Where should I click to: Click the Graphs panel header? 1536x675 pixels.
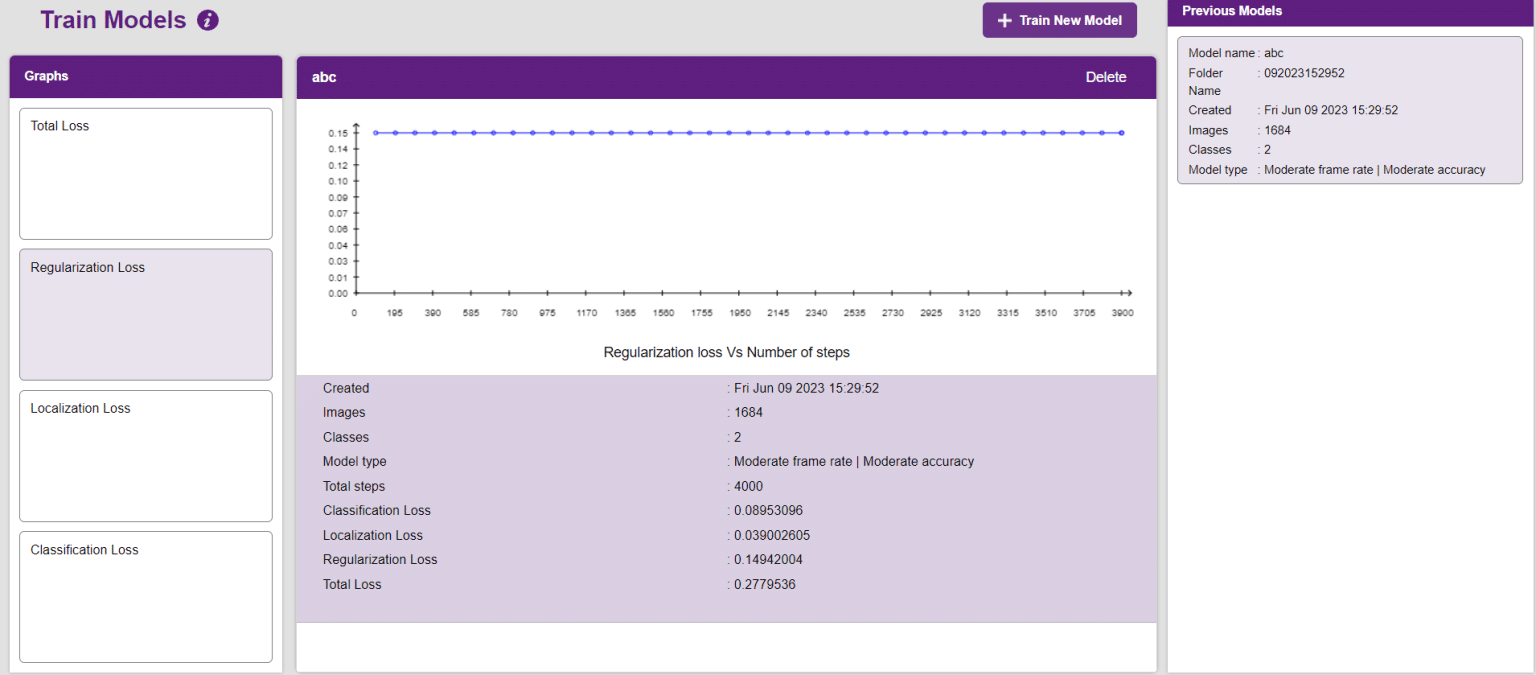[145, 76]
